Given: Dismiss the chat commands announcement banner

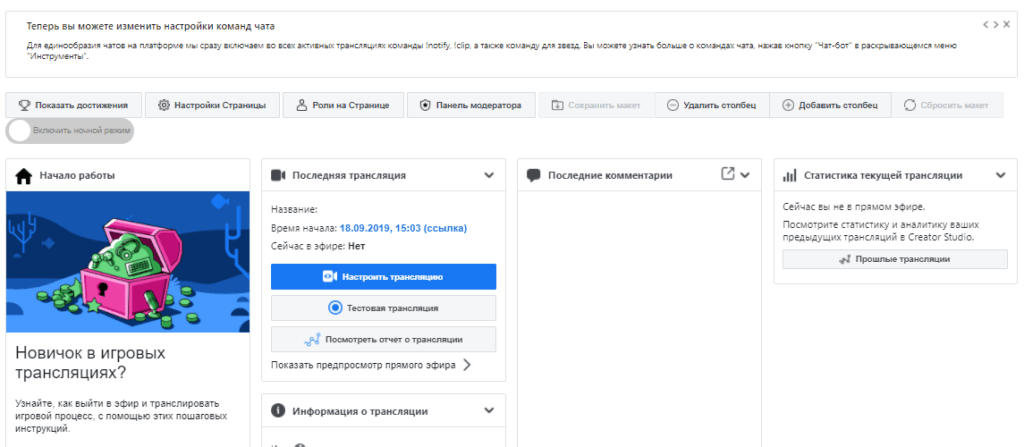Looking at the screenshot, I should point(1006,24).
